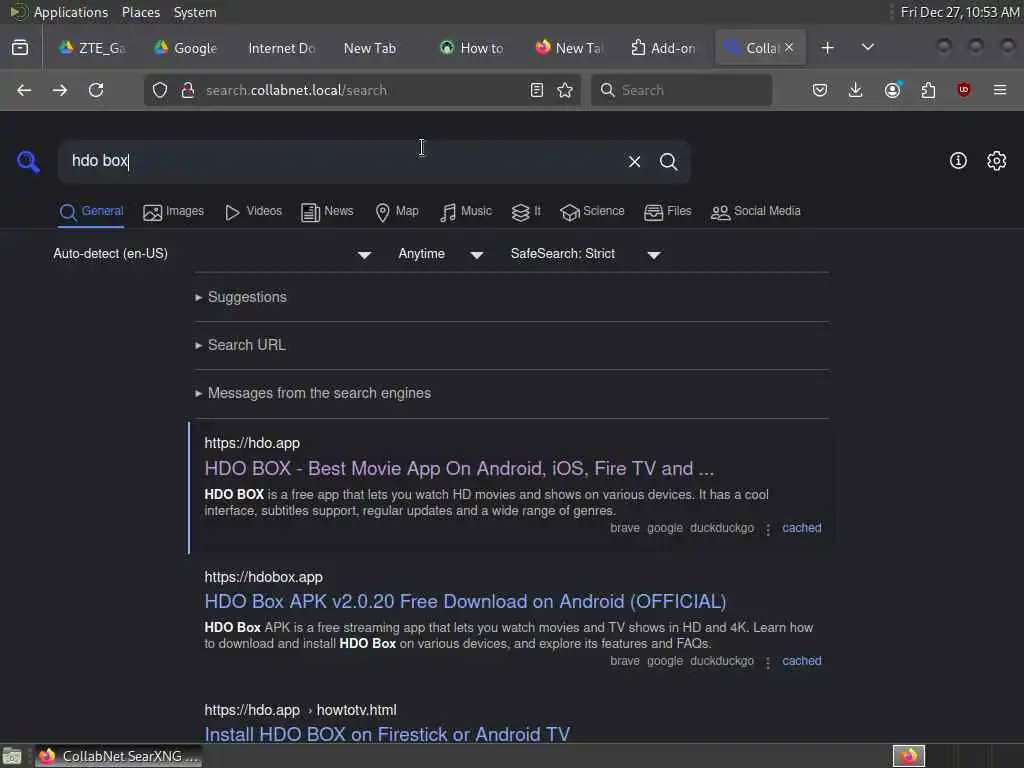The height and width of the screenshot is (768, 1024).
Task: Open cached link for hdobox.app result
Action: 802,661
